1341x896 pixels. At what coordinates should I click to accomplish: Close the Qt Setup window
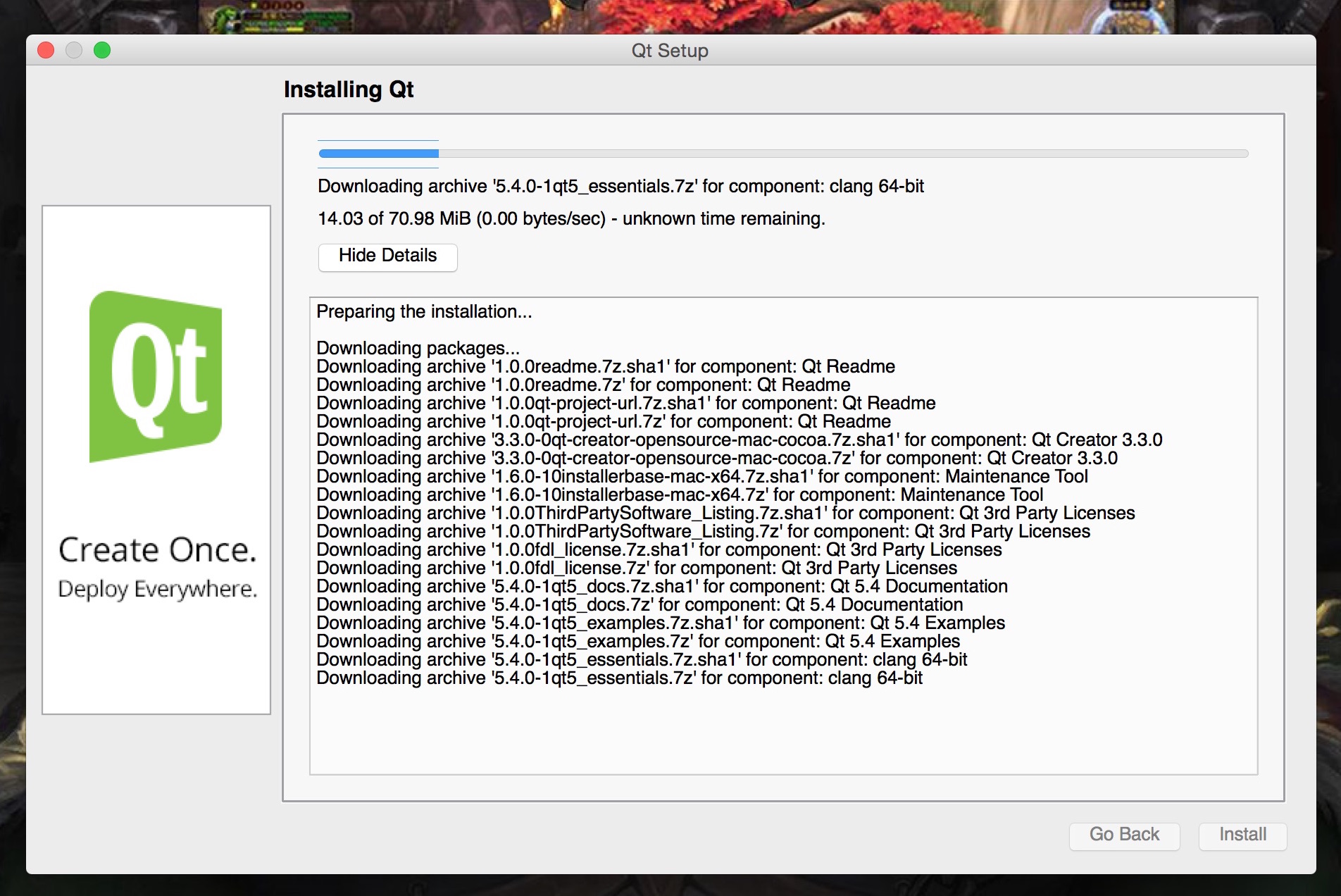(46, 51)
